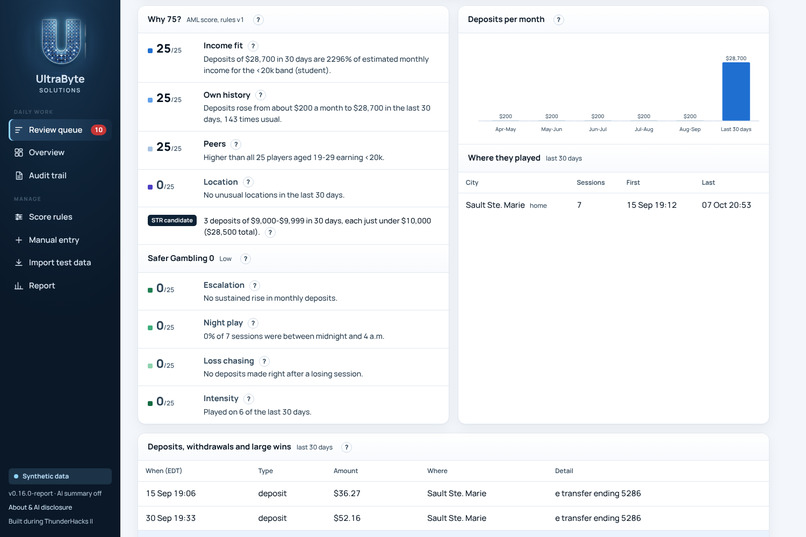Click the Import test data download icon
The image size is (806, 537).
19,263
